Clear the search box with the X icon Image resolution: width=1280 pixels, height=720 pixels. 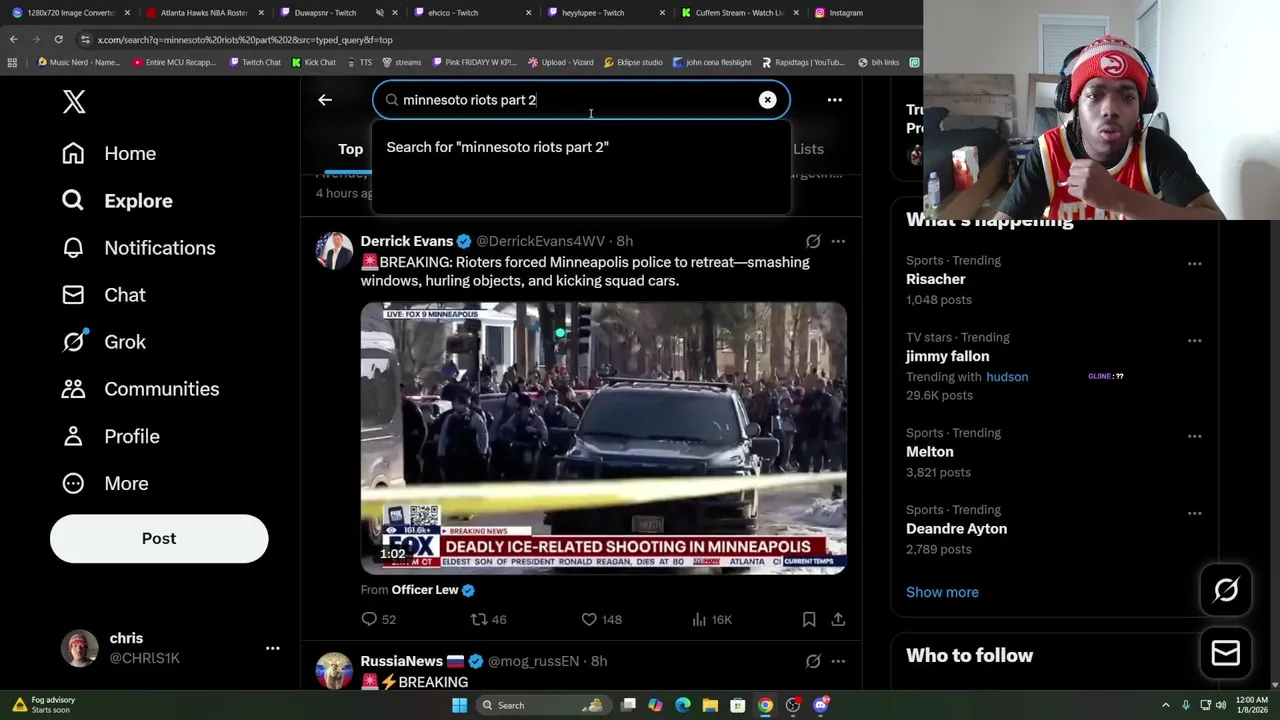pyautogui.click(x=767, y=100)
